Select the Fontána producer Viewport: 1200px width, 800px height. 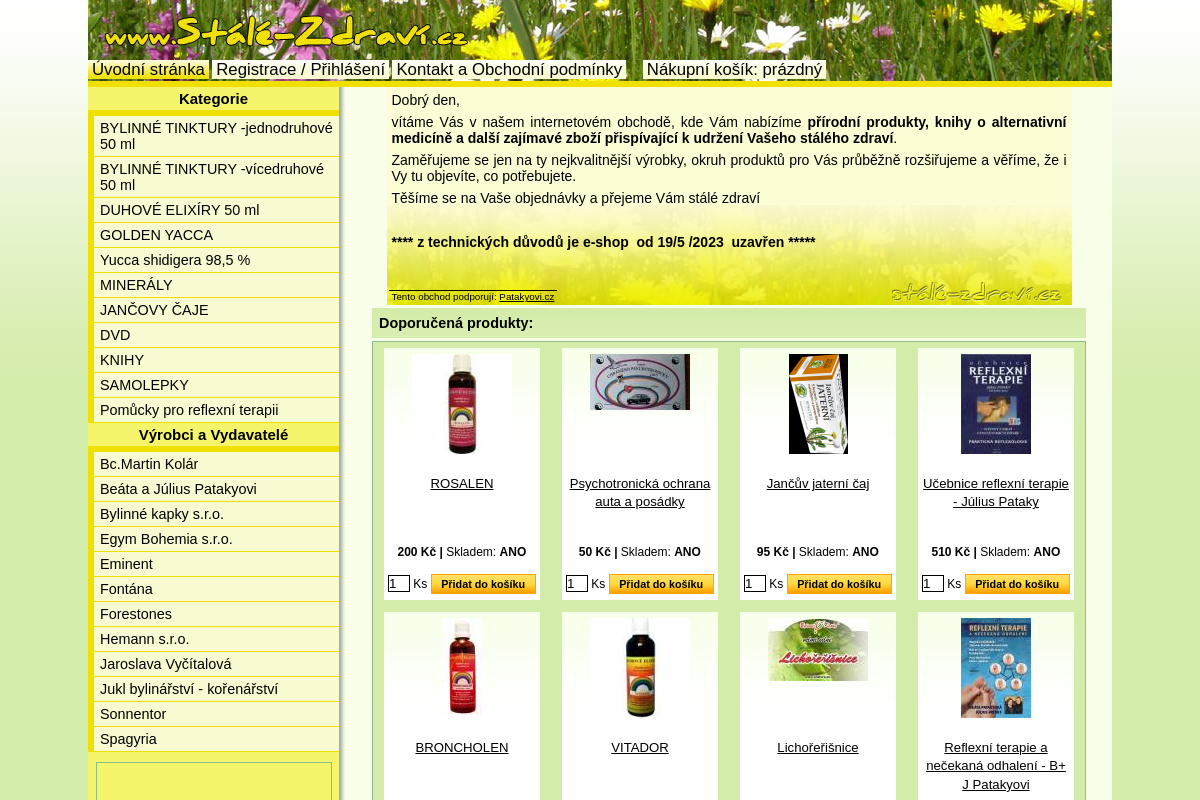point(217,589)
